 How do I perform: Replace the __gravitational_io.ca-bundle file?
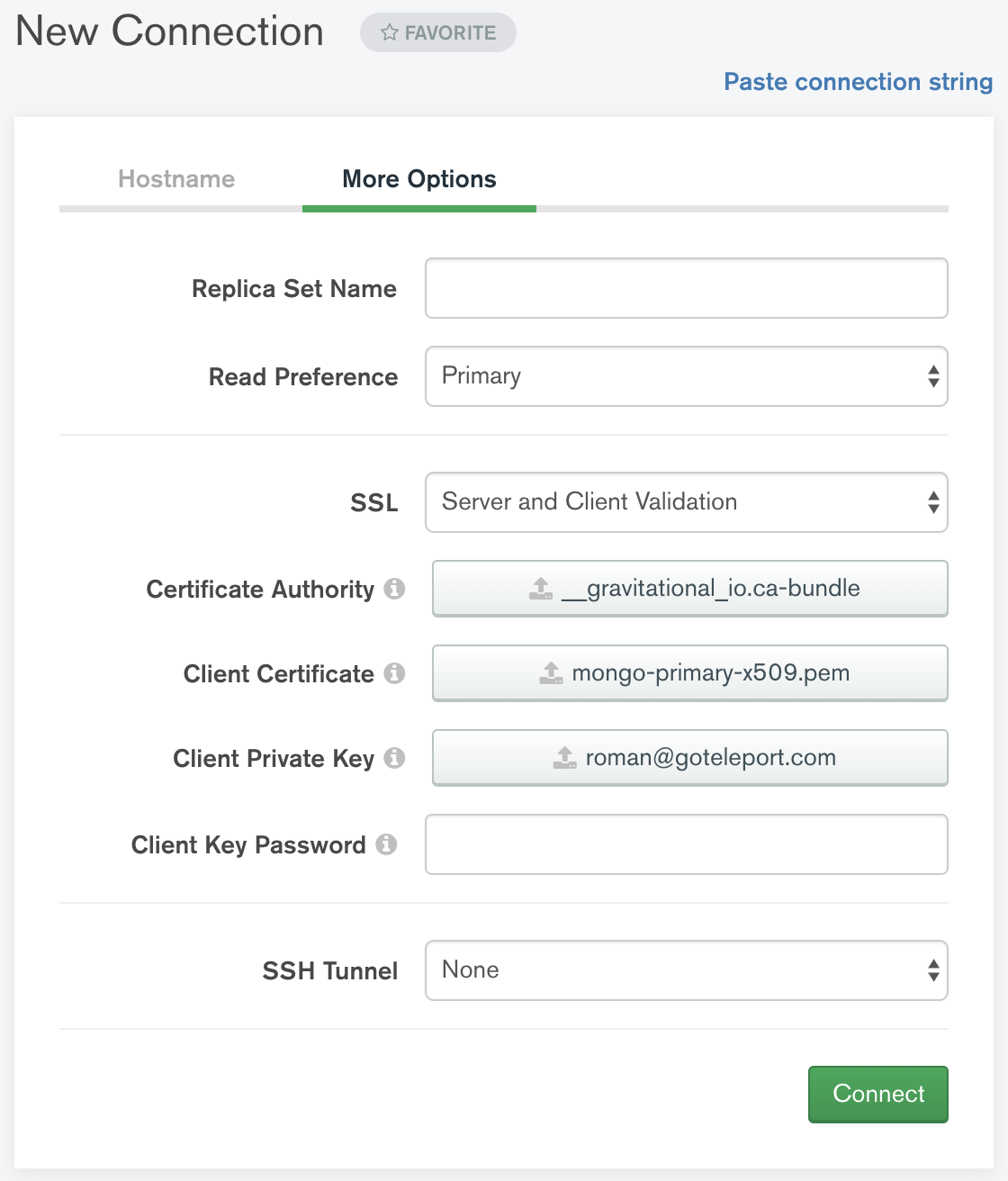(x=689, y=589)
